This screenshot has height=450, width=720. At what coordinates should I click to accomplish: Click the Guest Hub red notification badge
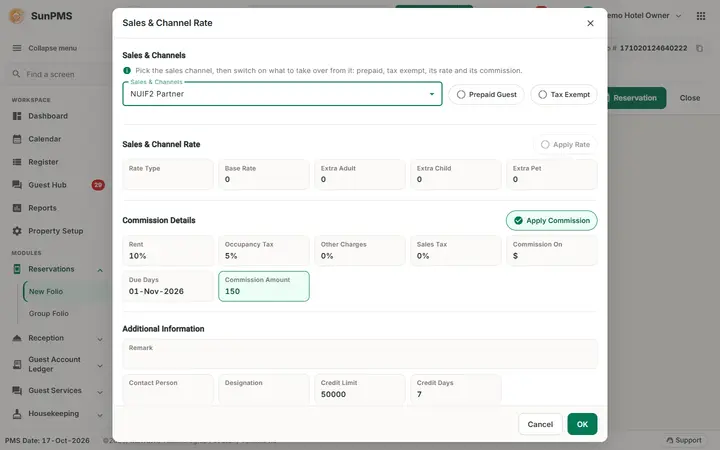[98, 185]
